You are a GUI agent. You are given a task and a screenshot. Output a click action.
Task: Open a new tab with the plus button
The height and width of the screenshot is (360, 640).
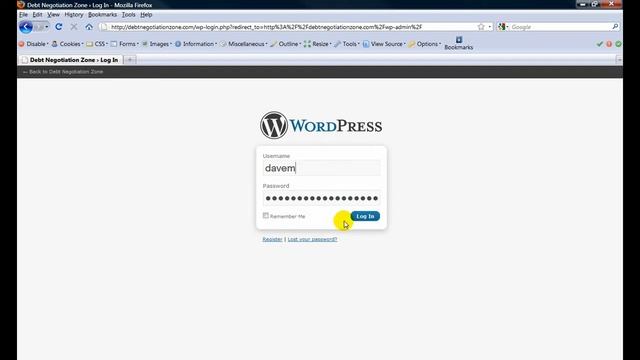130,60
